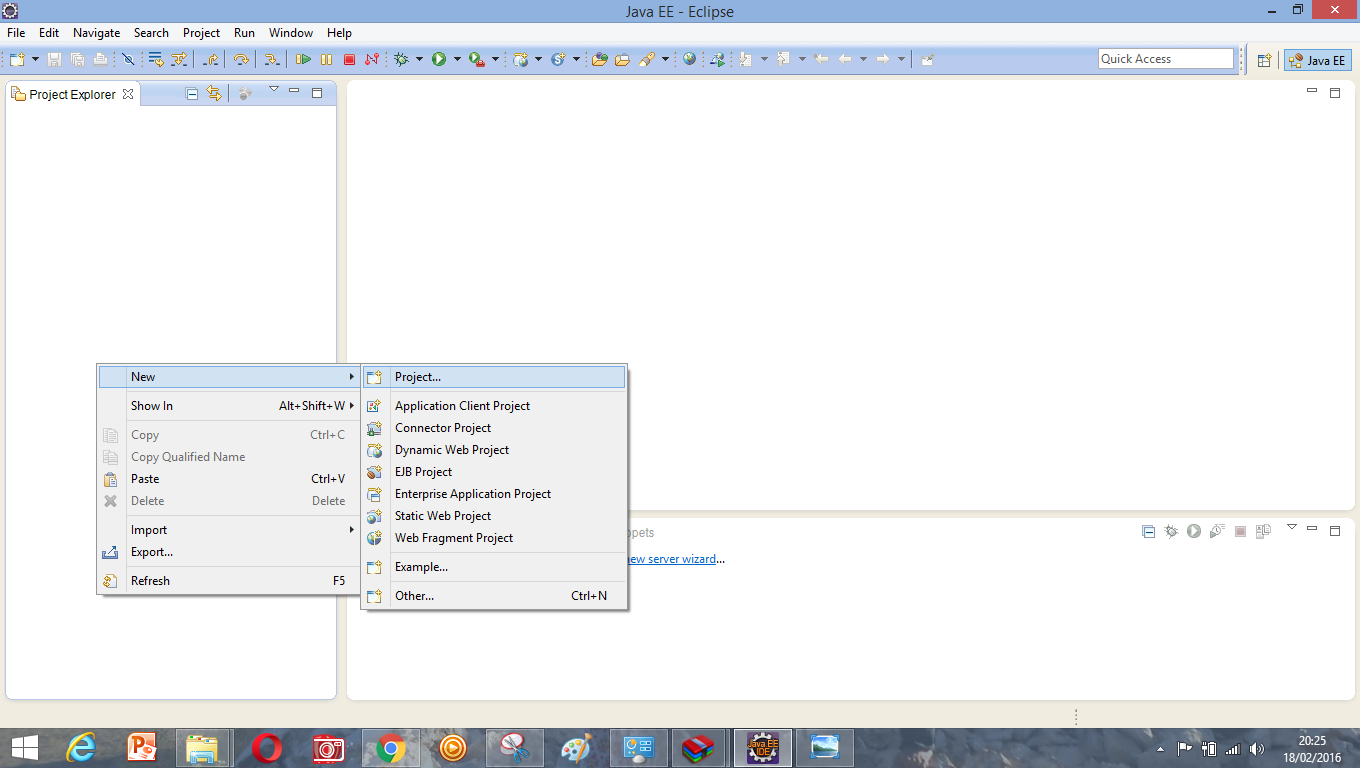Open the Project Explorer view menu
This screenshot has width=1360, height=768.
pyautogui.click(x=273, y=90)
